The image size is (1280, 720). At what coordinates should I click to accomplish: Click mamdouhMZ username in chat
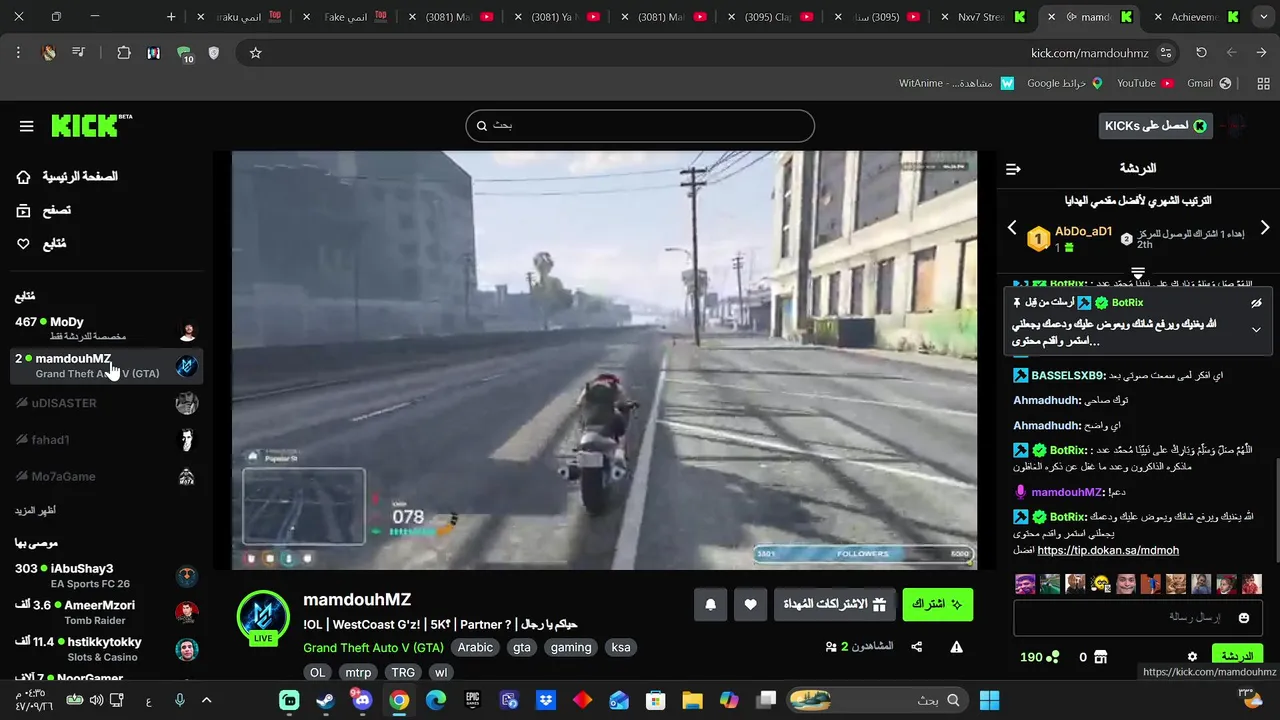tap(1068, 492)
